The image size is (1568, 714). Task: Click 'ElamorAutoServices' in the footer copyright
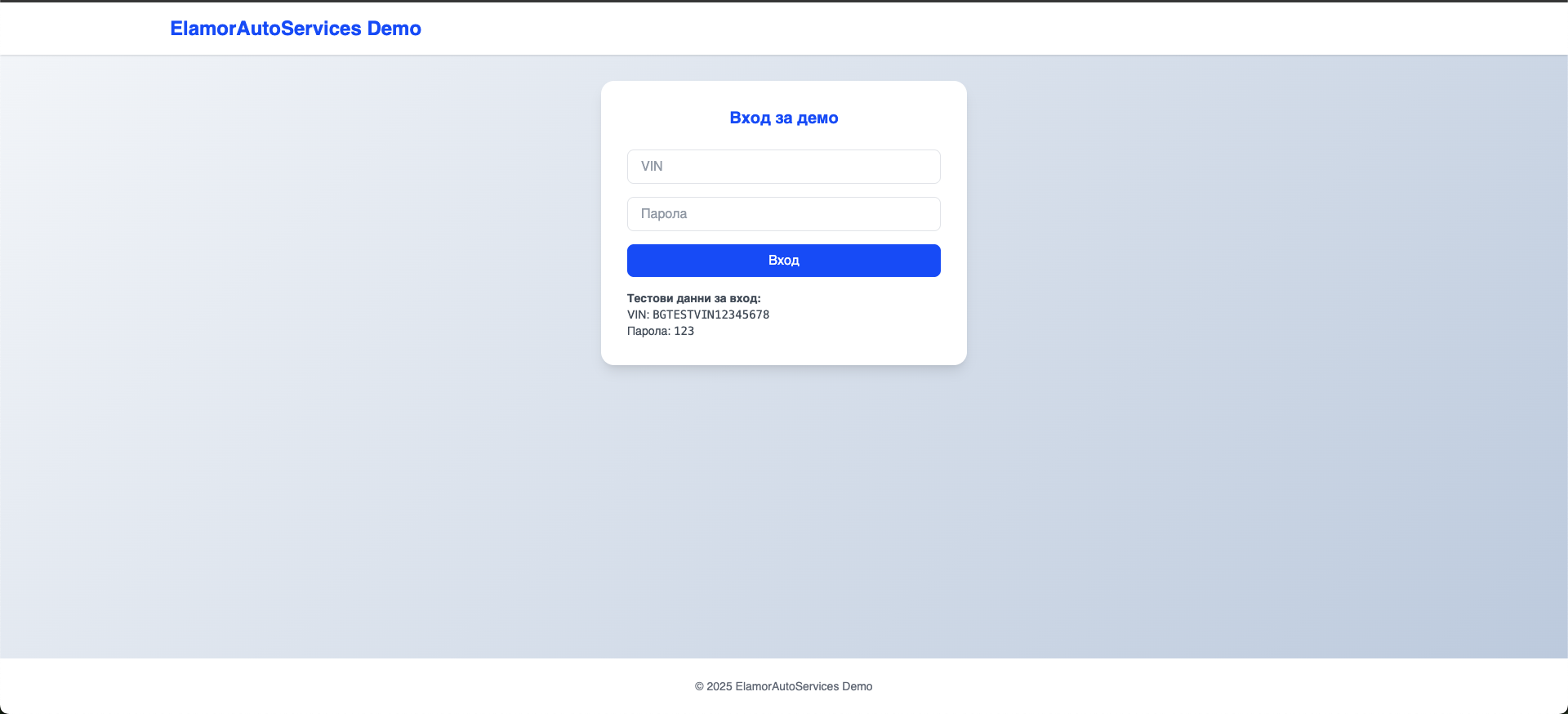[787, 686]
